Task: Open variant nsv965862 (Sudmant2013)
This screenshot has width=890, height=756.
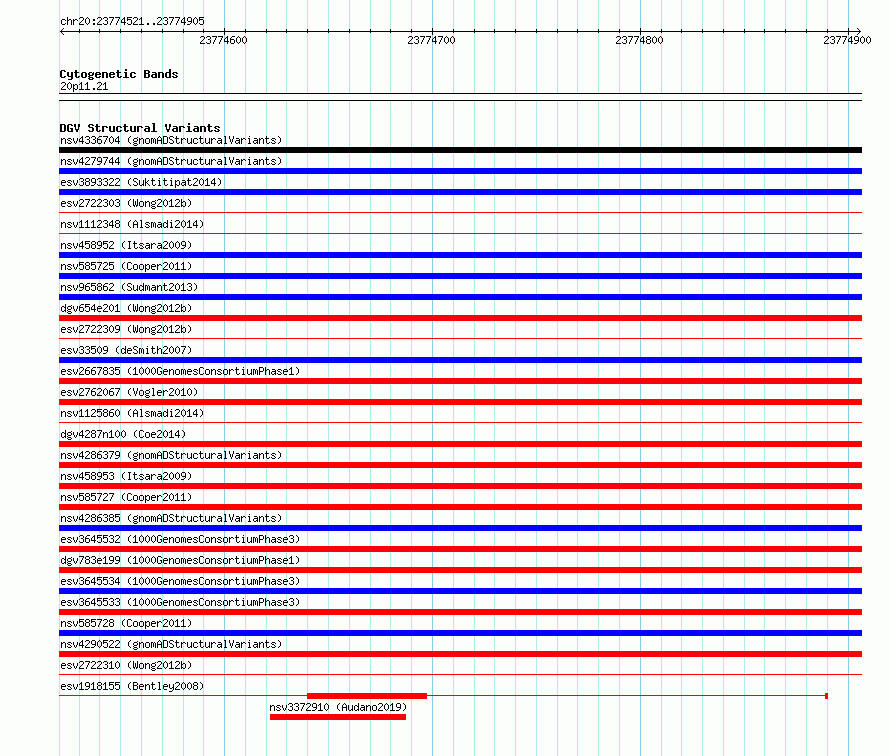Action: click(x=129, y=287)
